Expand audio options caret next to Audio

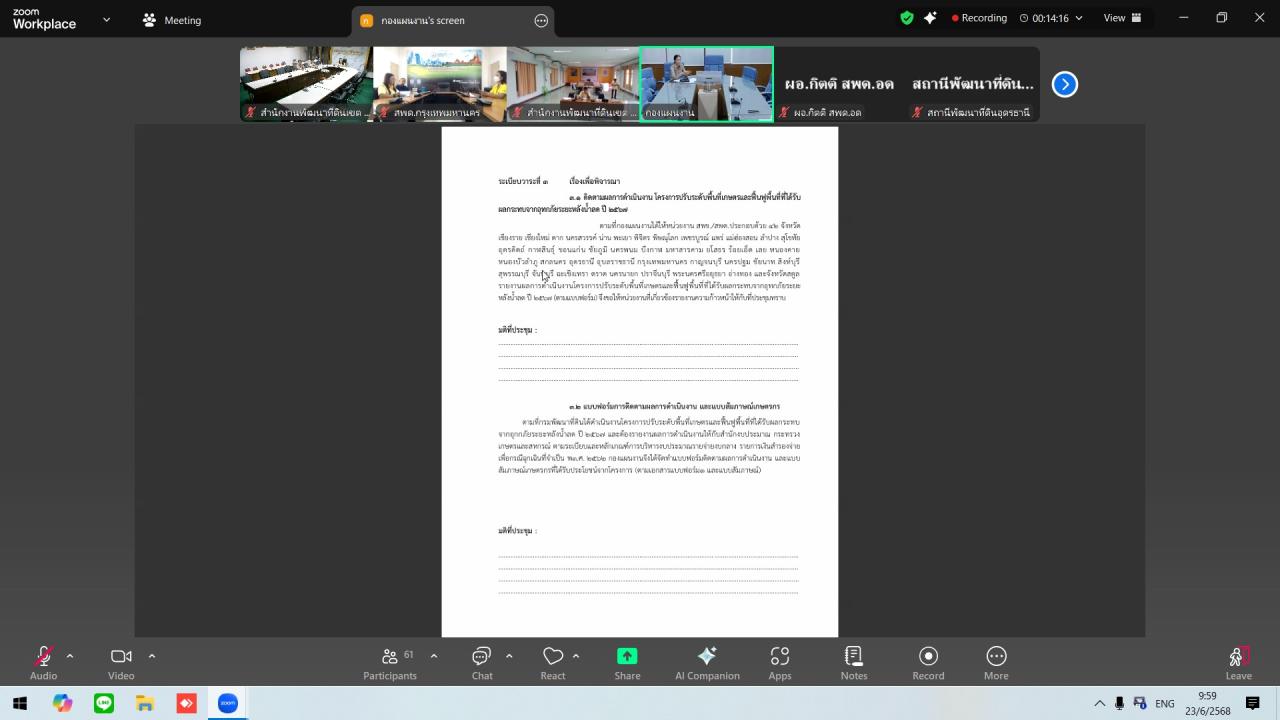pos(70,656)
